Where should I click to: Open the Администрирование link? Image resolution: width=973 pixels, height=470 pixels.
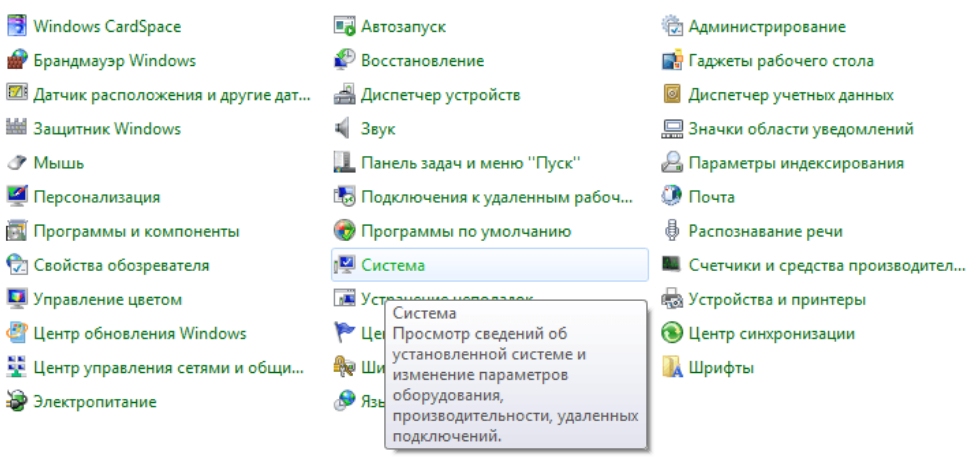767,27
